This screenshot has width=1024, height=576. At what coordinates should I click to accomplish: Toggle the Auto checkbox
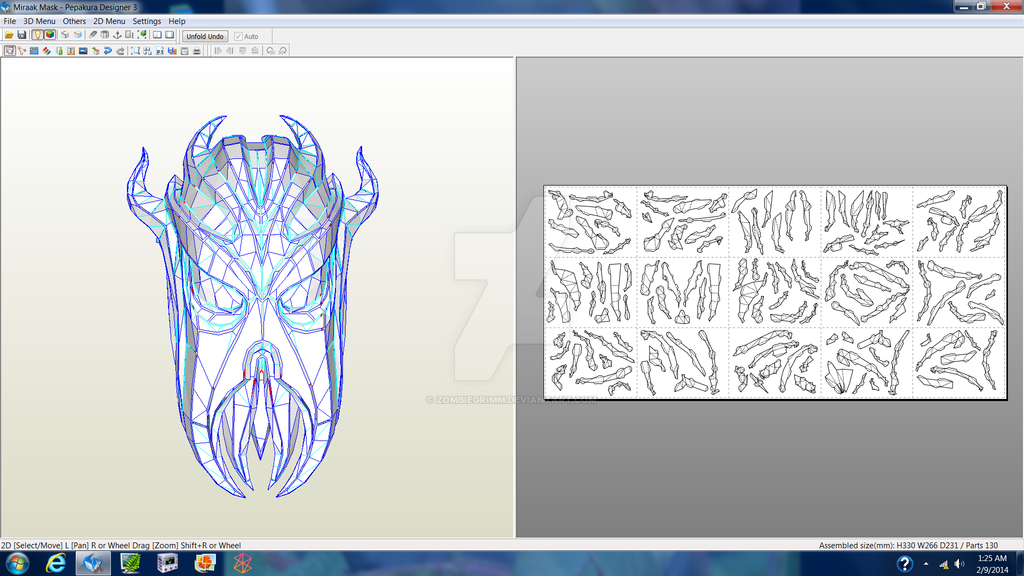(x=238, y=37)
